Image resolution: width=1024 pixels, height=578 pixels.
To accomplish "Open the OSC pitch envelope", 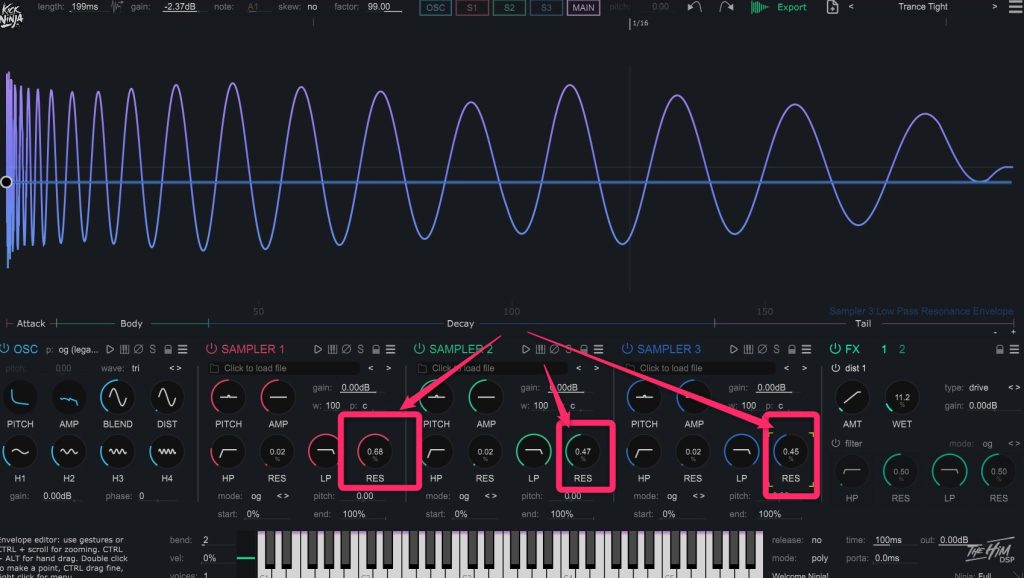I will tap(20, 398).
